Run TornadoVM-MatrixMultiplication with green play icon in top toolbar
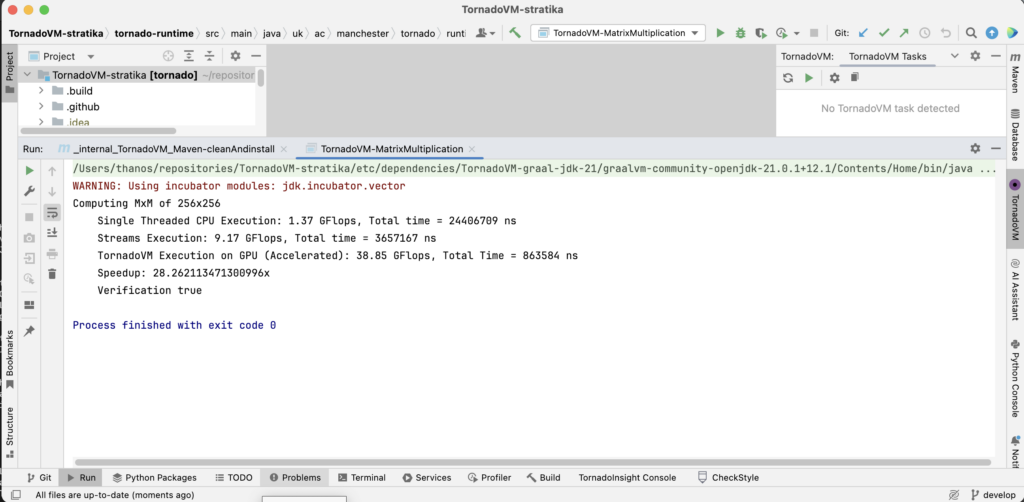This screenshot has width=1024, height=502. (720, 33)
